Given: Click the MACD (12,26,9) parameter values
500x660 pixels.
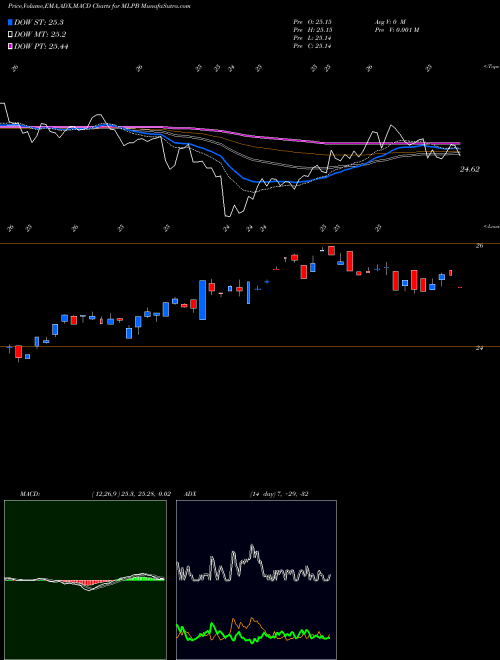Looking at the screenshot, I should click(131, 494).
